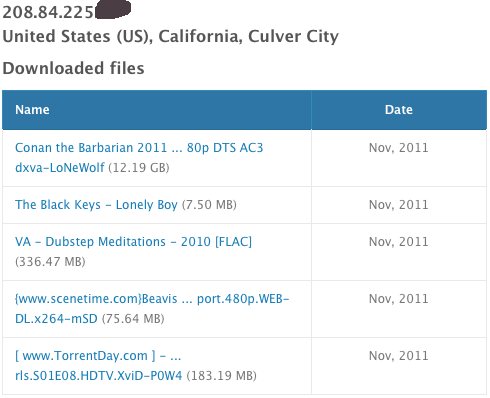
Task: Click the Culver City location text
Action: 293,36
